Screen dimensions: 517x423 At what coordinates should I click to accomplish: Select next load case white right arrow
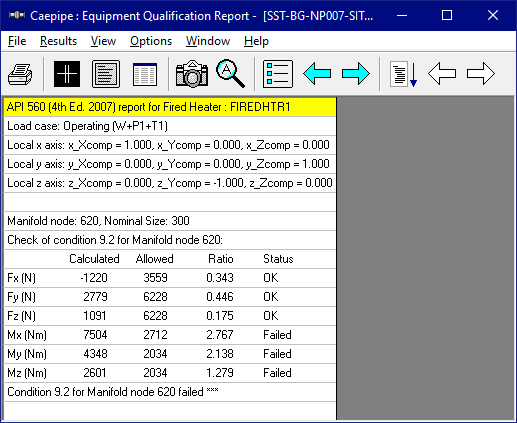click(481, 74)
